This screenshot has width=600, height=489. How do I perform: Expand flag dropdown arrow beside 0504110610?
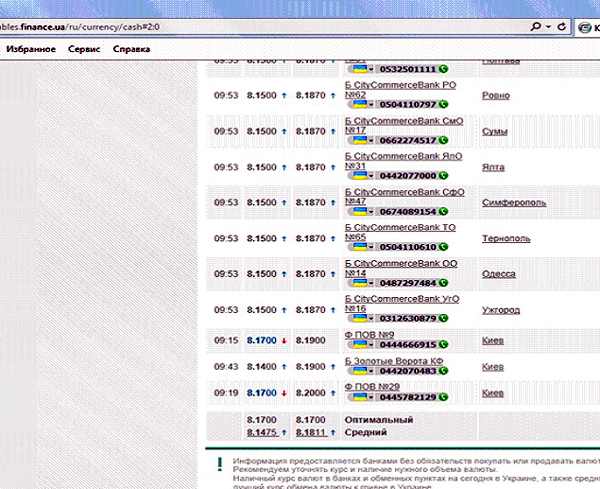click(369, 248)
